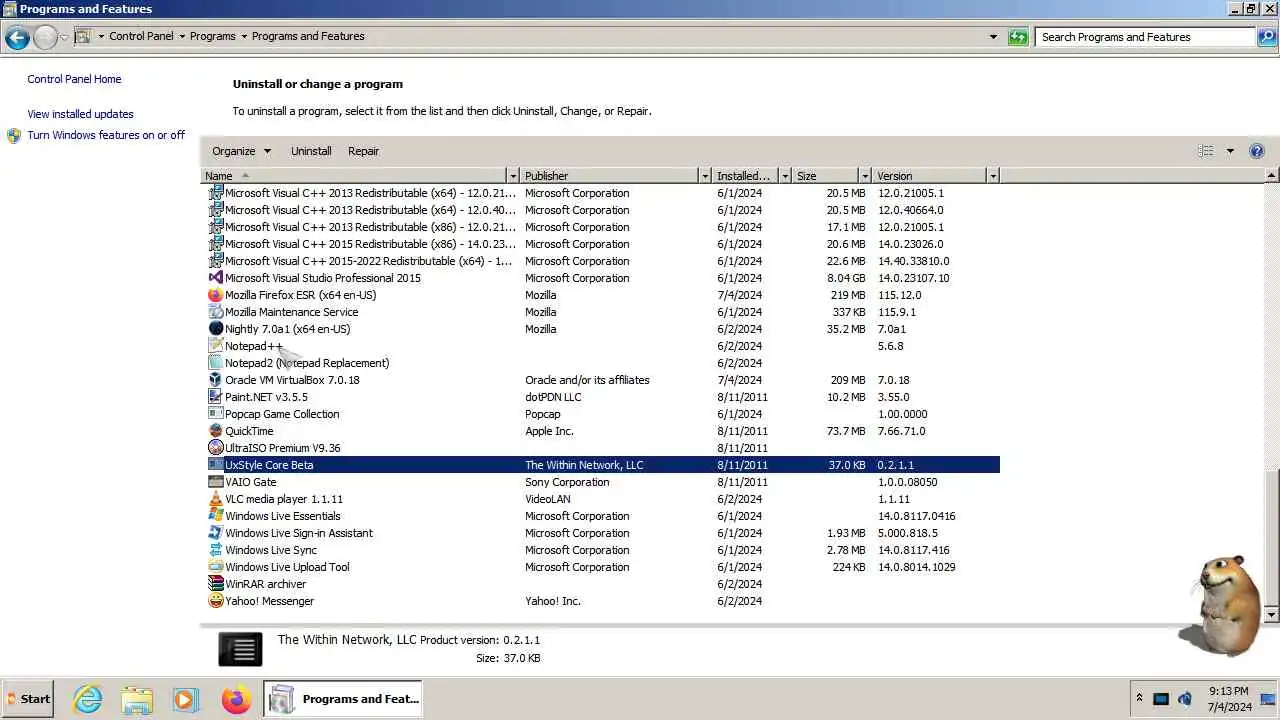Click the Microsoft Visual Studio Professional 2015 icon
The height and width of the screenshot is (720, 1280).
(x=215, y=278)
